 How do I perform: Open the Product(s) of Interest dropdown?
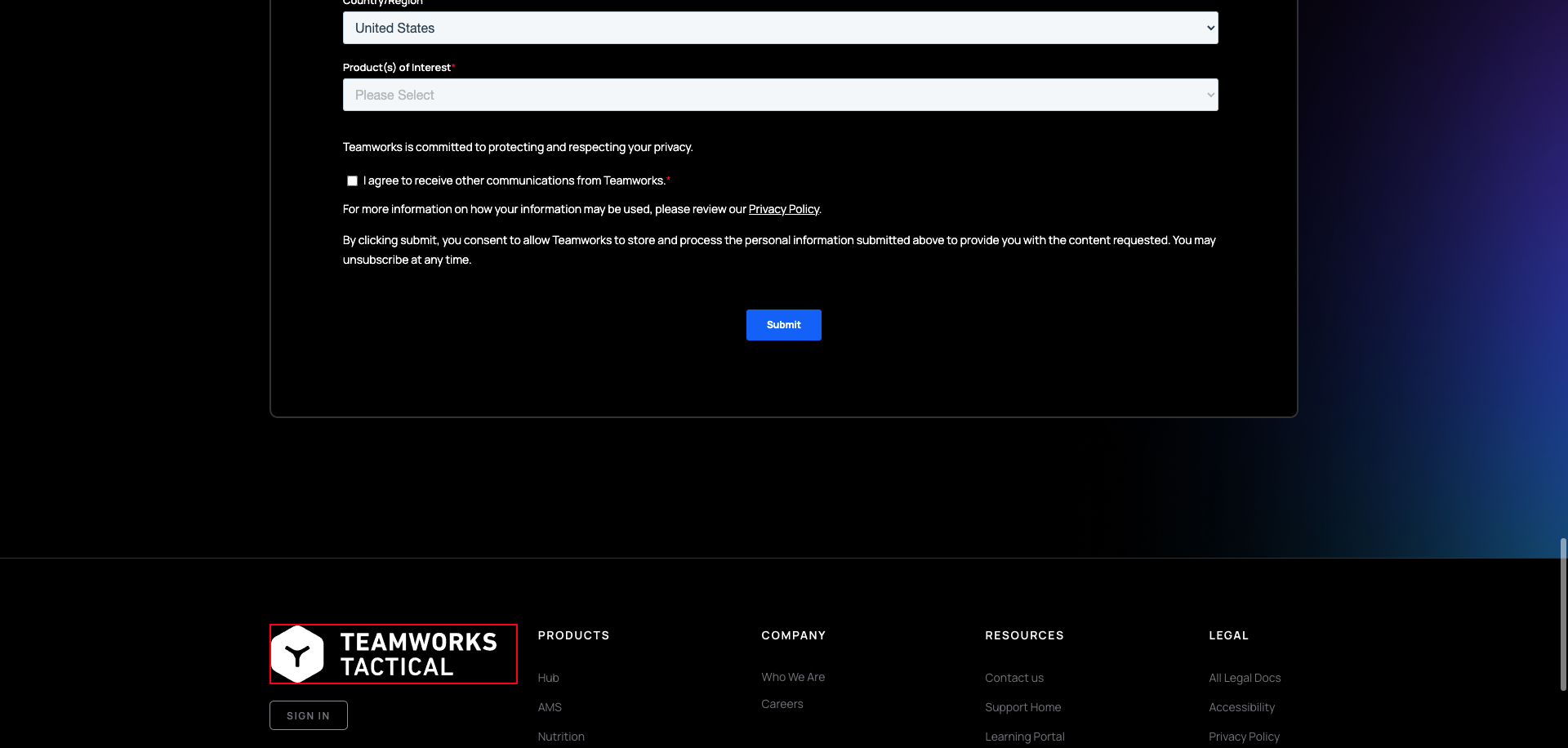780,94
